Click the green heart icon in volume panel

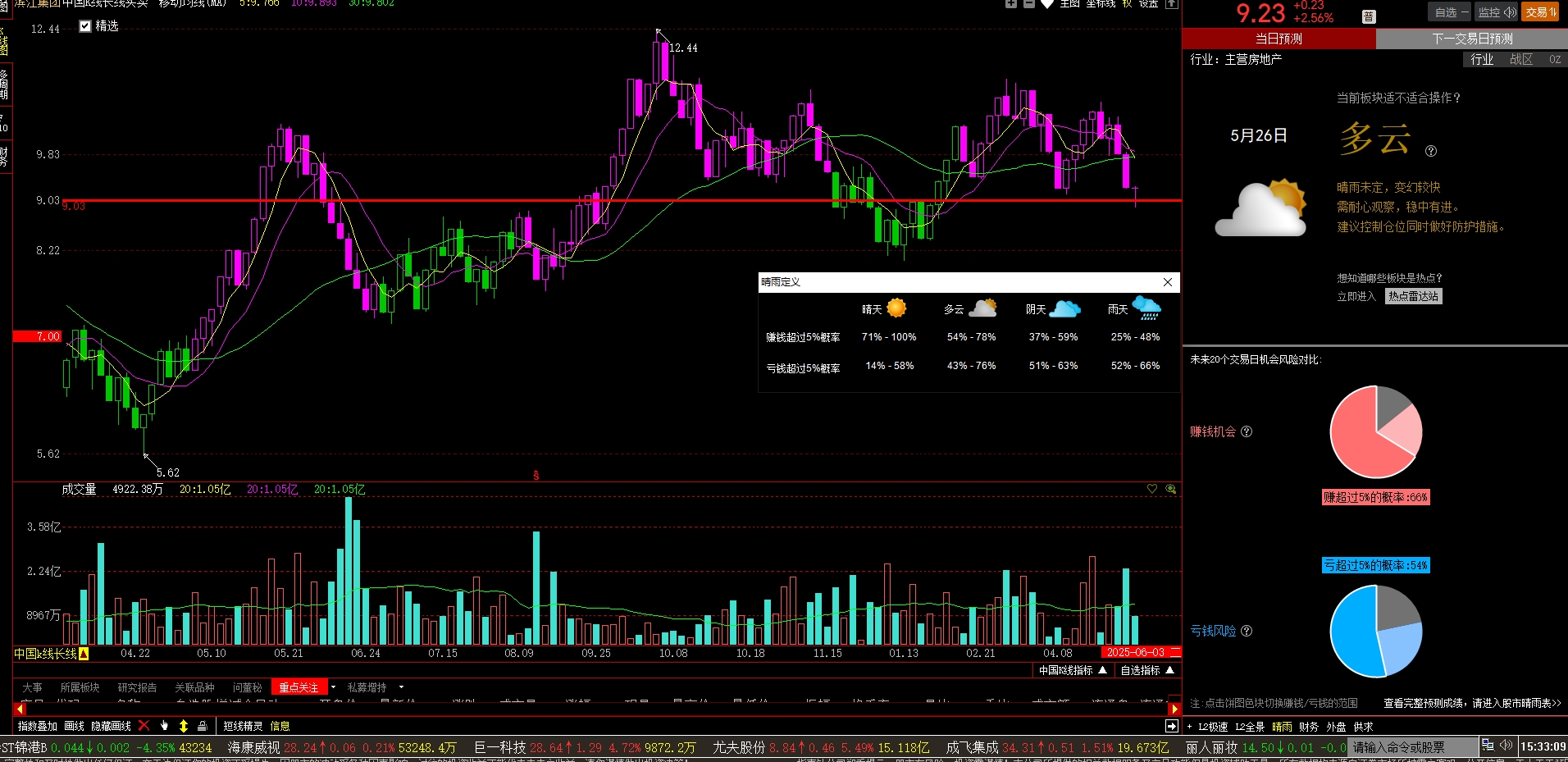[x=1152, y=489]
